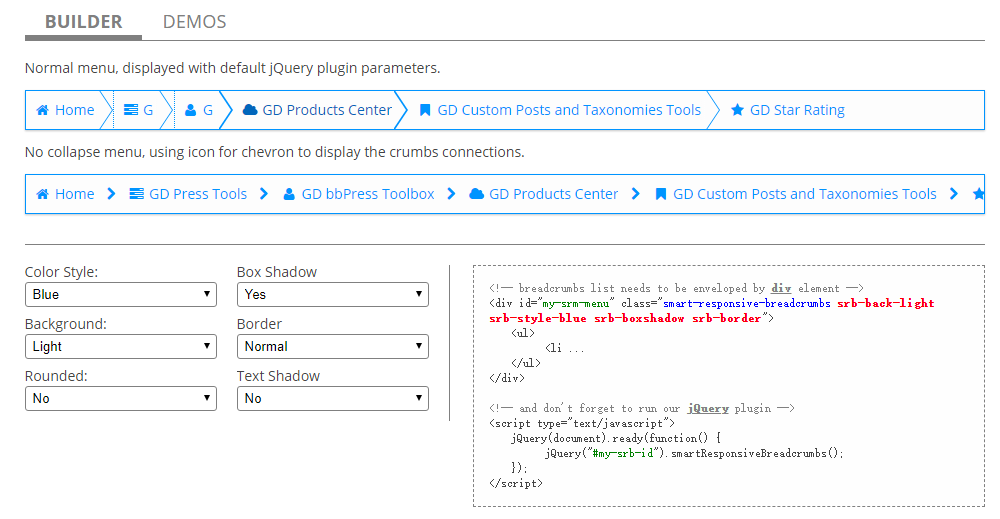
Task: Open the Rounded dropdown set to No
Action: pos(121,398)
